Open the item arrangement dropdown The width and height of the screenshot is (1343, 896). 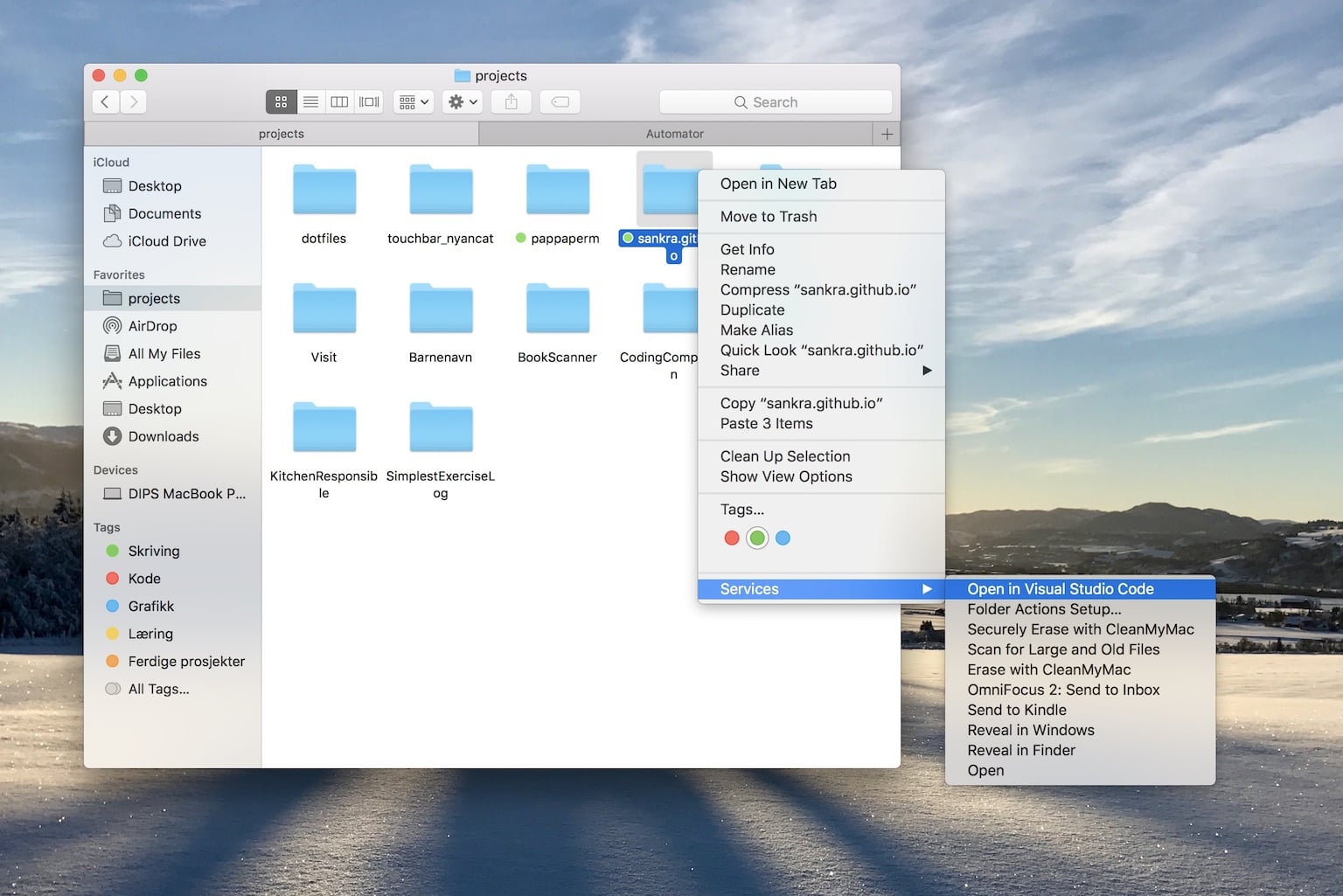tap(413, 101)
